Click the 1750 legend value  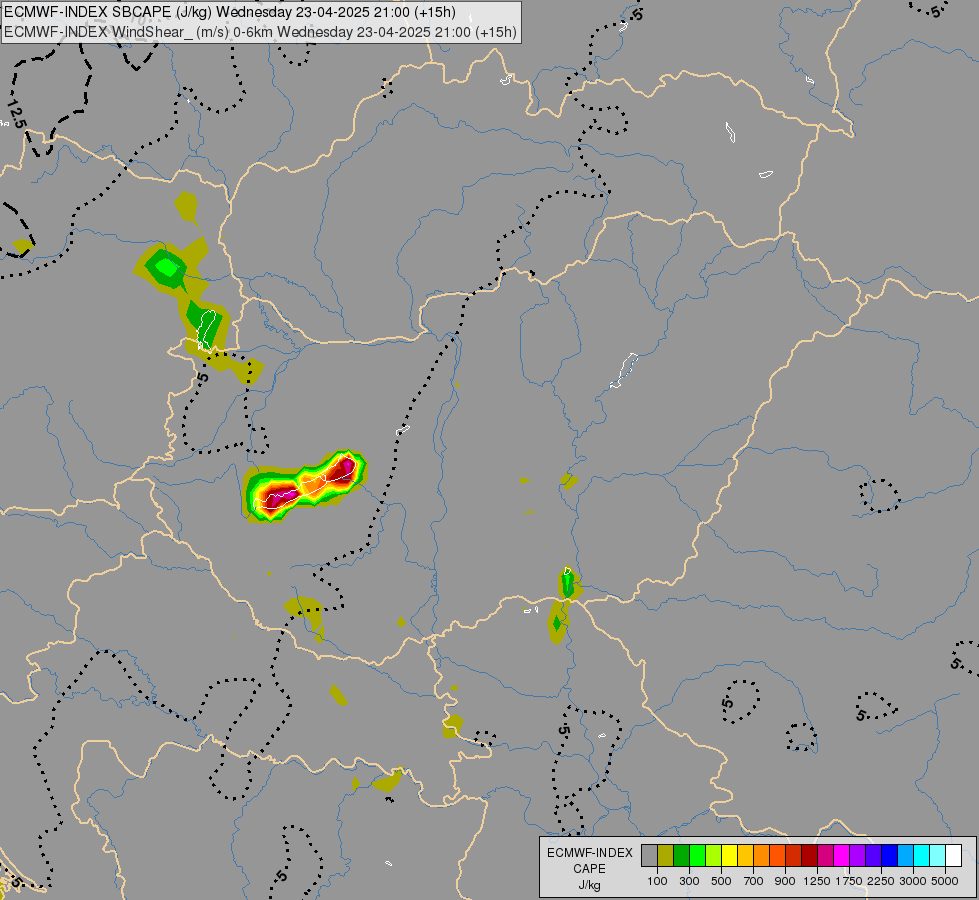849,881
